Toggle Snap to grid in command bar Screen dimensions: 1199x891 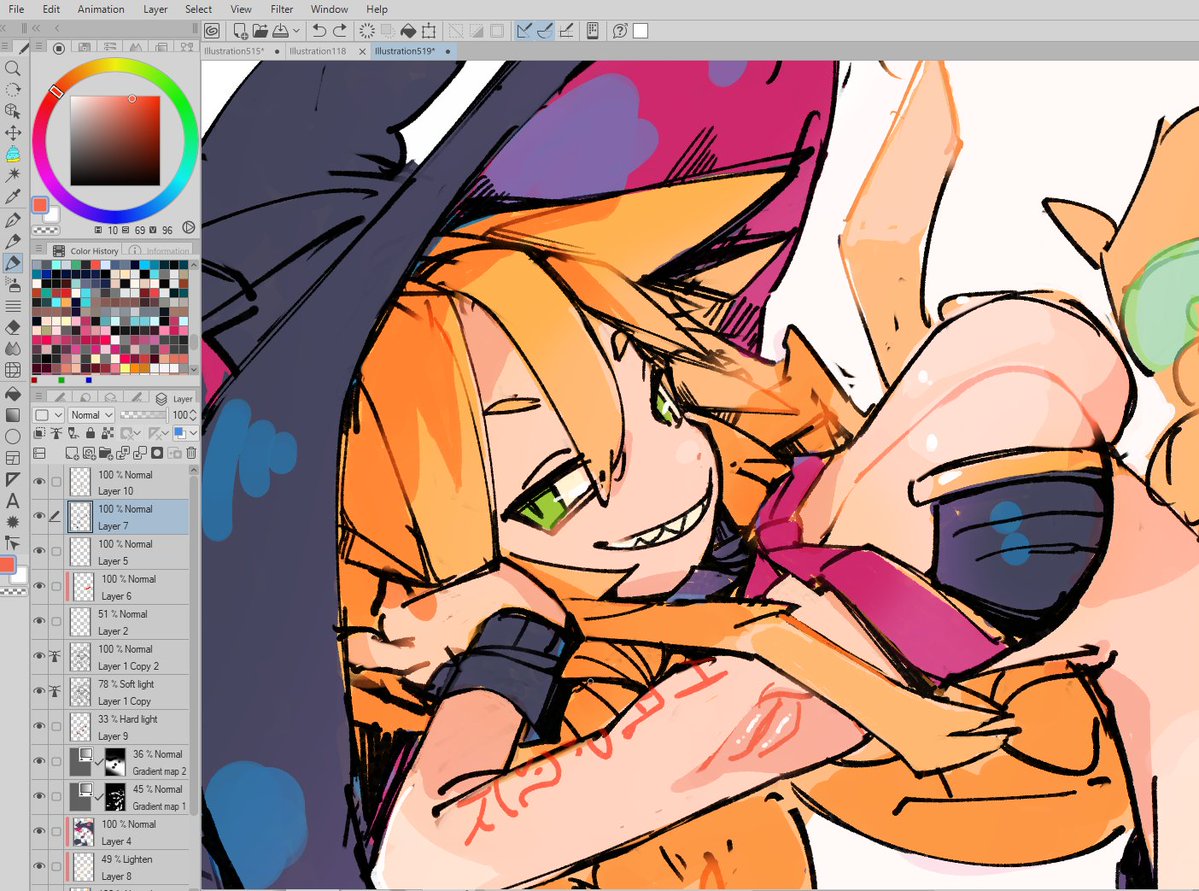[x=567, y=31]
